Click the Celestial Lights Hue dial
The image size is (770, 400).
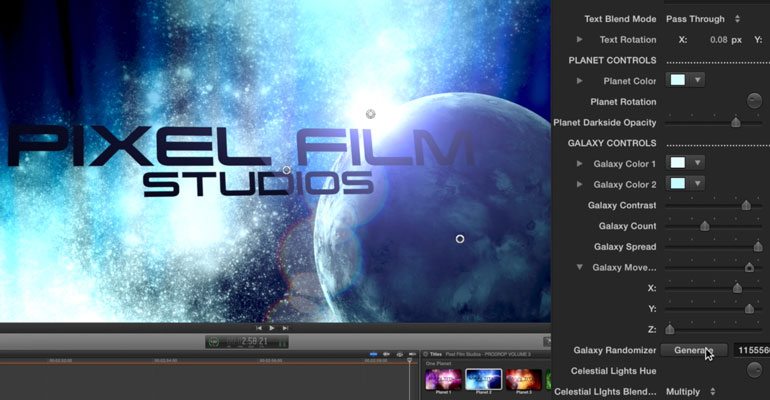754,370
